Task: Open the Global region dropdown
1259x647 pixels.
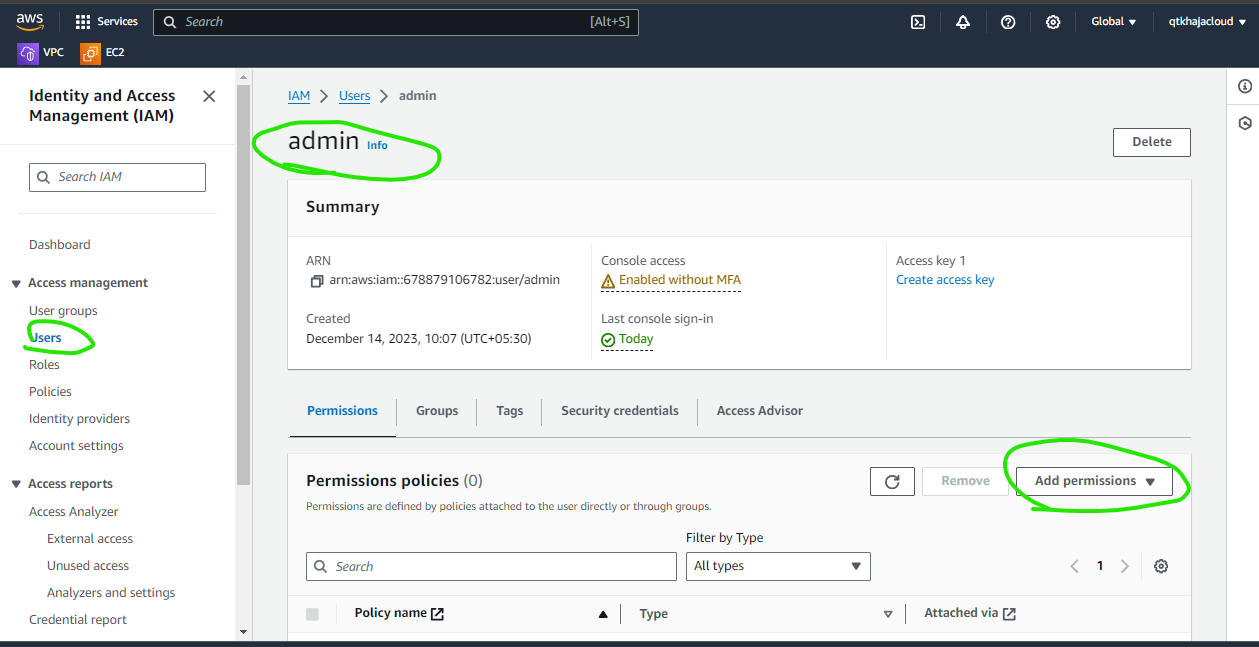Action: point(1114,22)
